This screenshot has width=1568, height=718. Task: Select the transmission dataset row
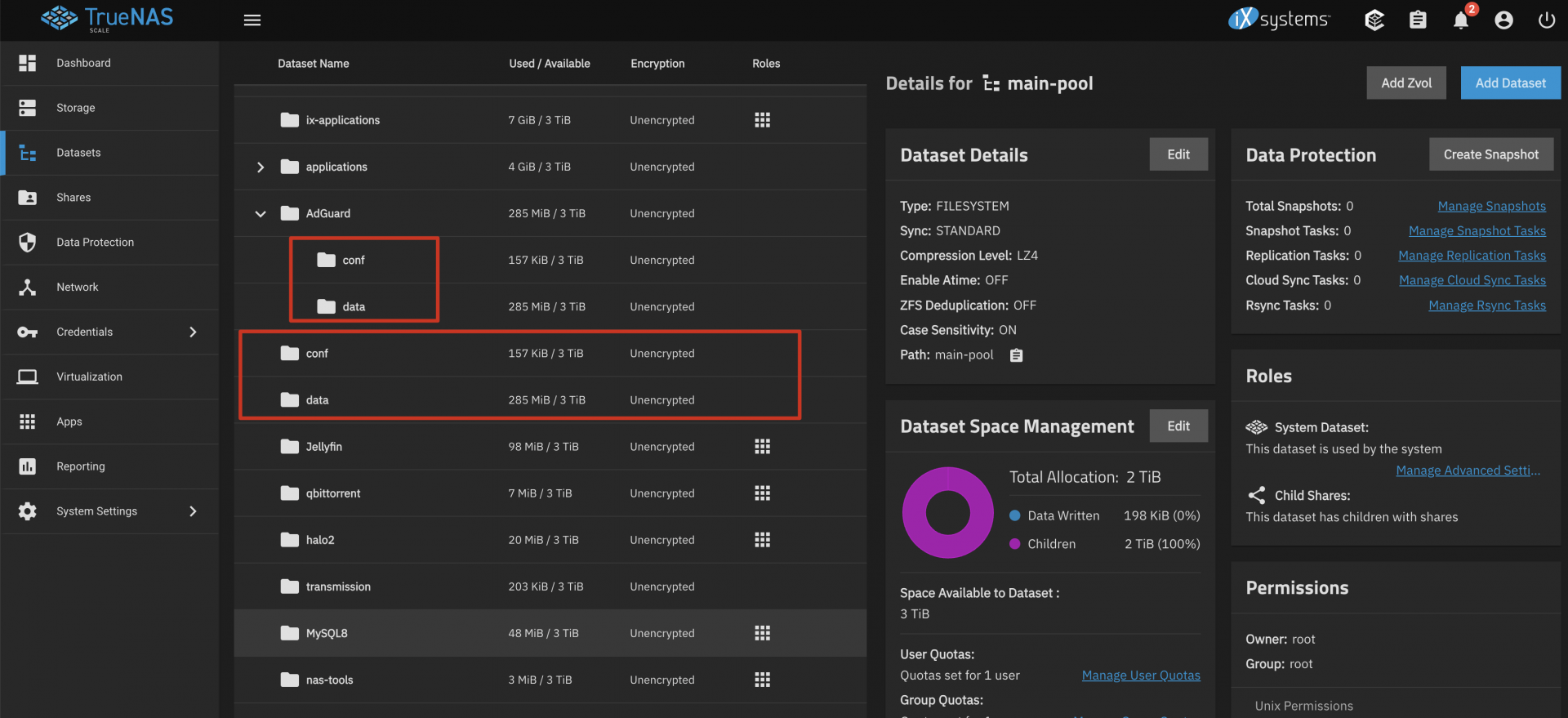point(550,586)
